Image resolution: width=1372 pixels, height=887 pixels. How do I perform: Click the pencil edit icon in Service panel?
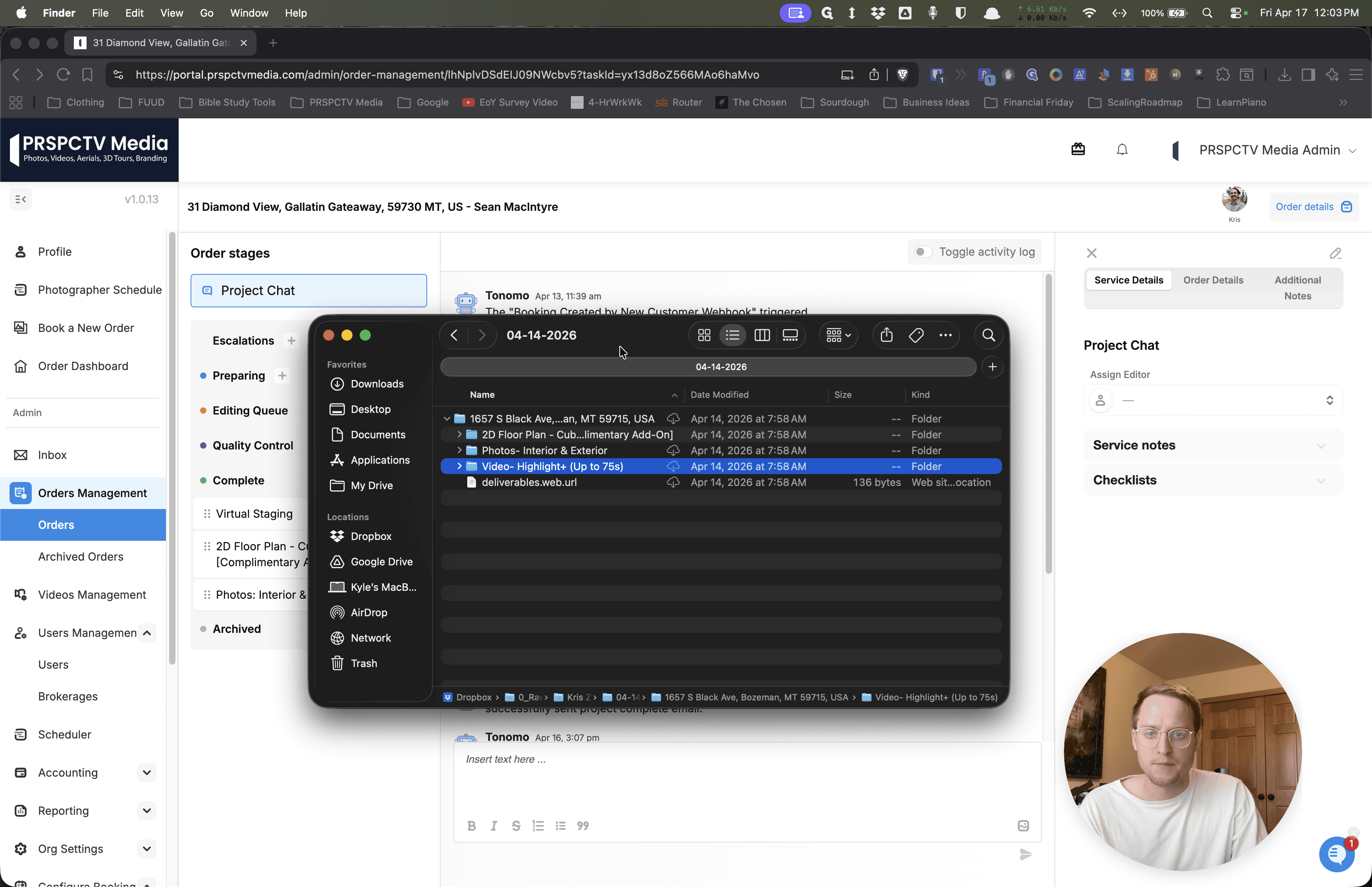click(x=1336, y=253)
